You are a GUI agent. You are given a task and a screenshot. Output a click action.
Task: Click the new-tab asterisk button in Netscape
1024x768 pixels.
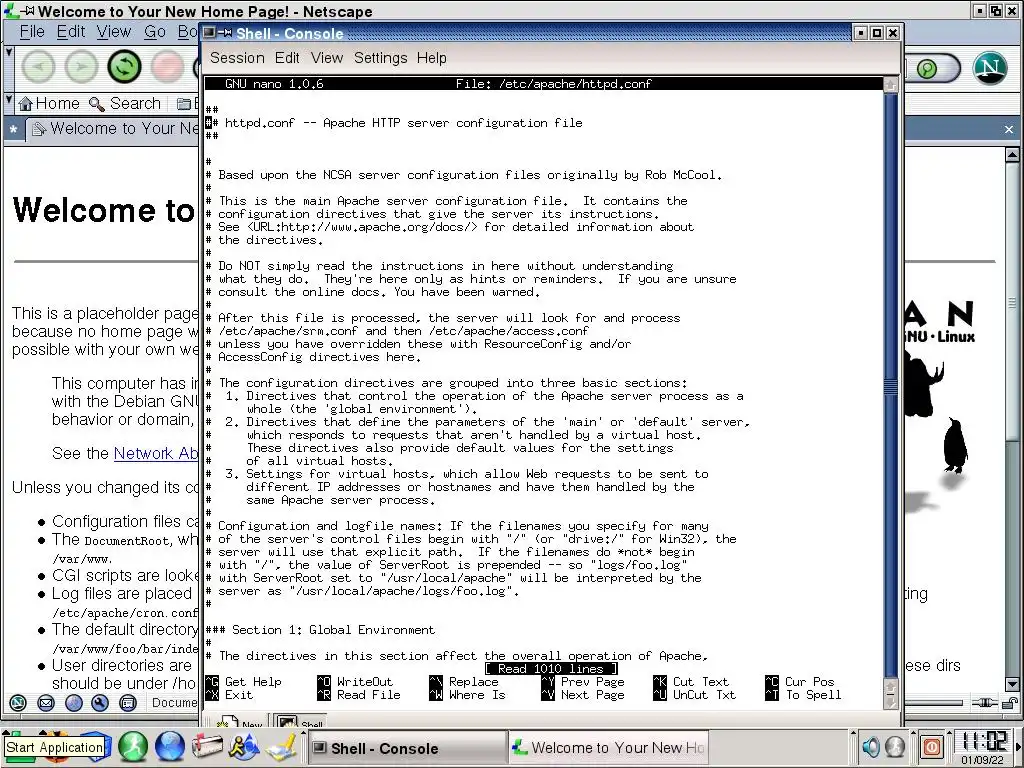pyautogui.click(x=13, y=129)
